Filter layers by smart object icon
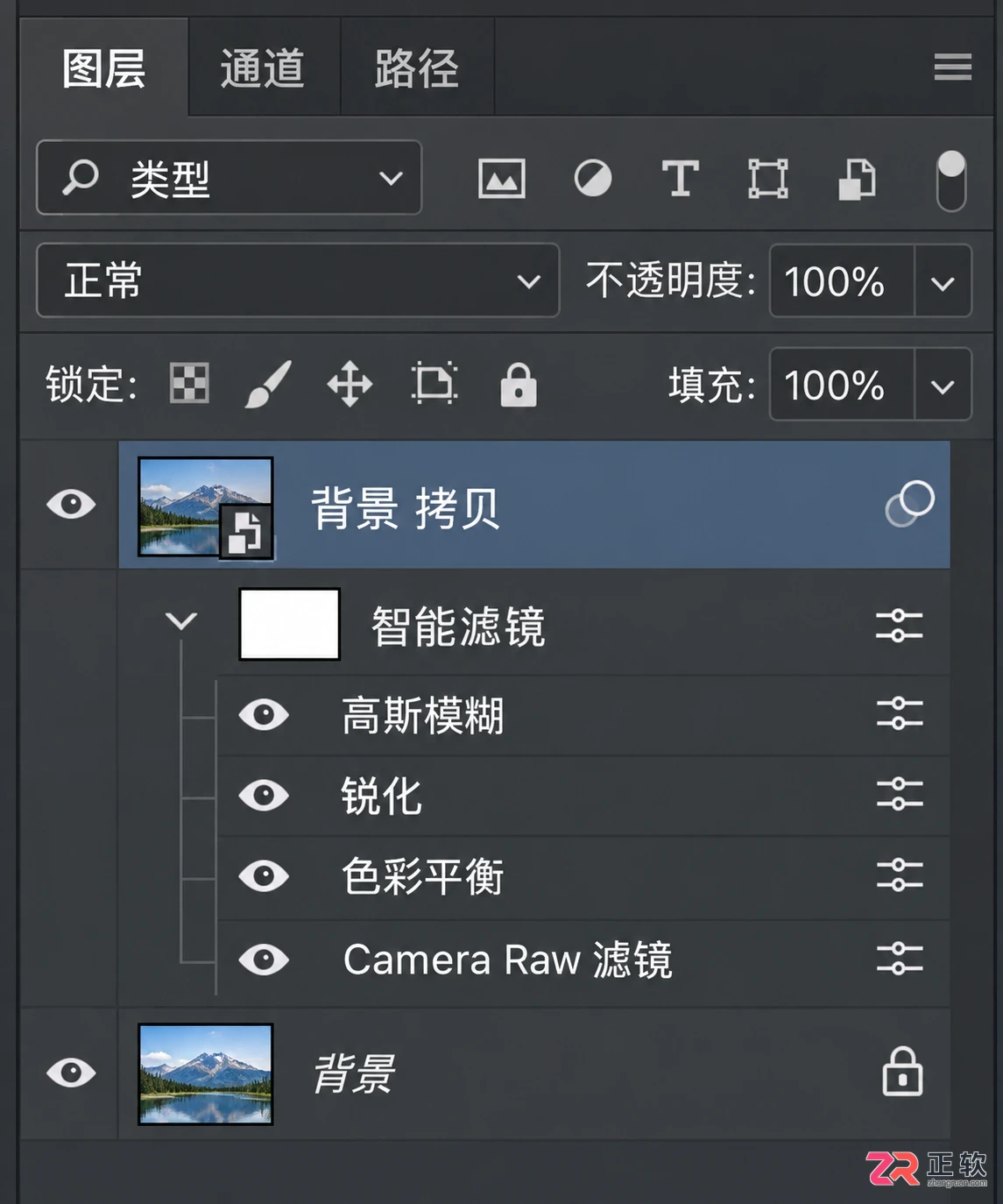The image size is (1003, 1204). tap(857, 179)
